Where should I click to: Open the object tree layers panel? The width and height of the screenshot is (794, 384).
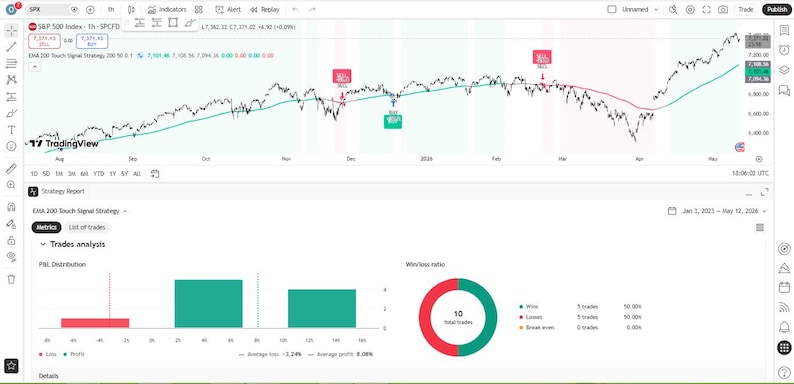point(784,70)
